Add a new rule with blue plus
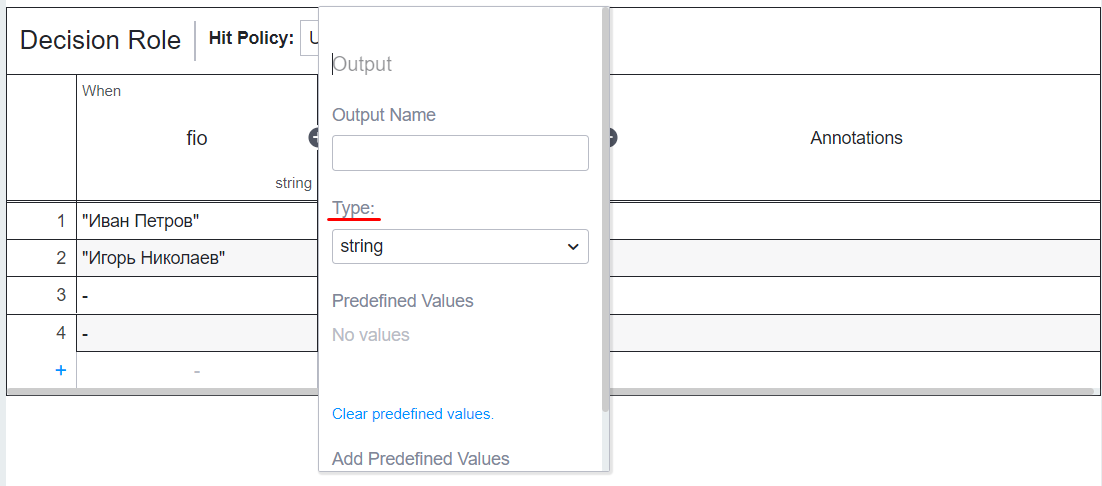The width and height of the screenshot is (1102, 486). tap(60, 370)
